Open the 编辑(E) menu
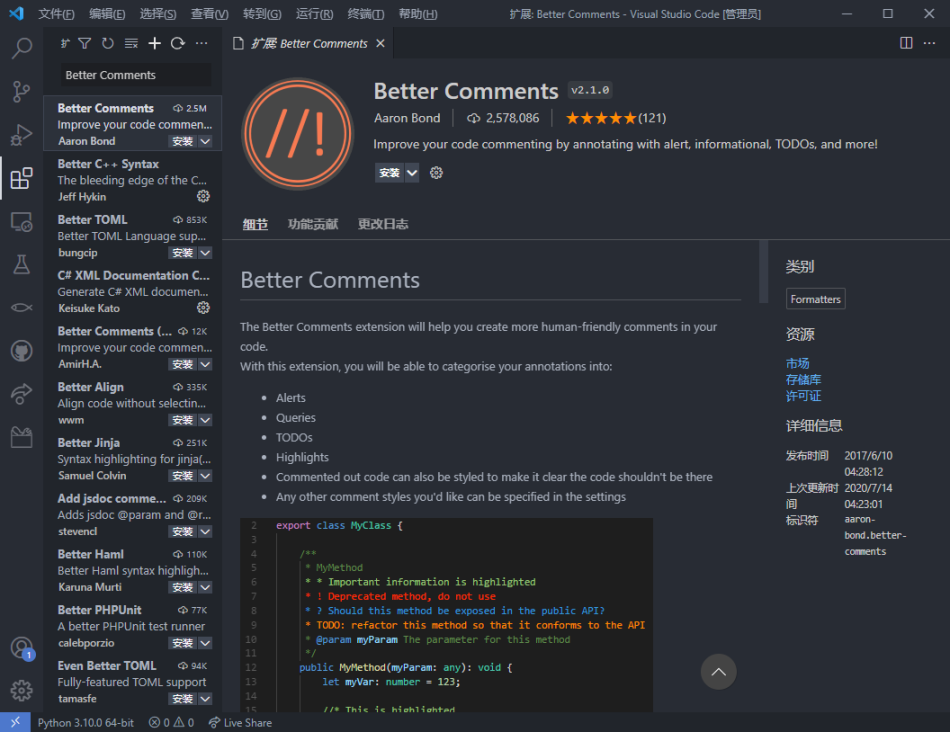The width and height of the screenshot is (950, 732). coord(107,14)
